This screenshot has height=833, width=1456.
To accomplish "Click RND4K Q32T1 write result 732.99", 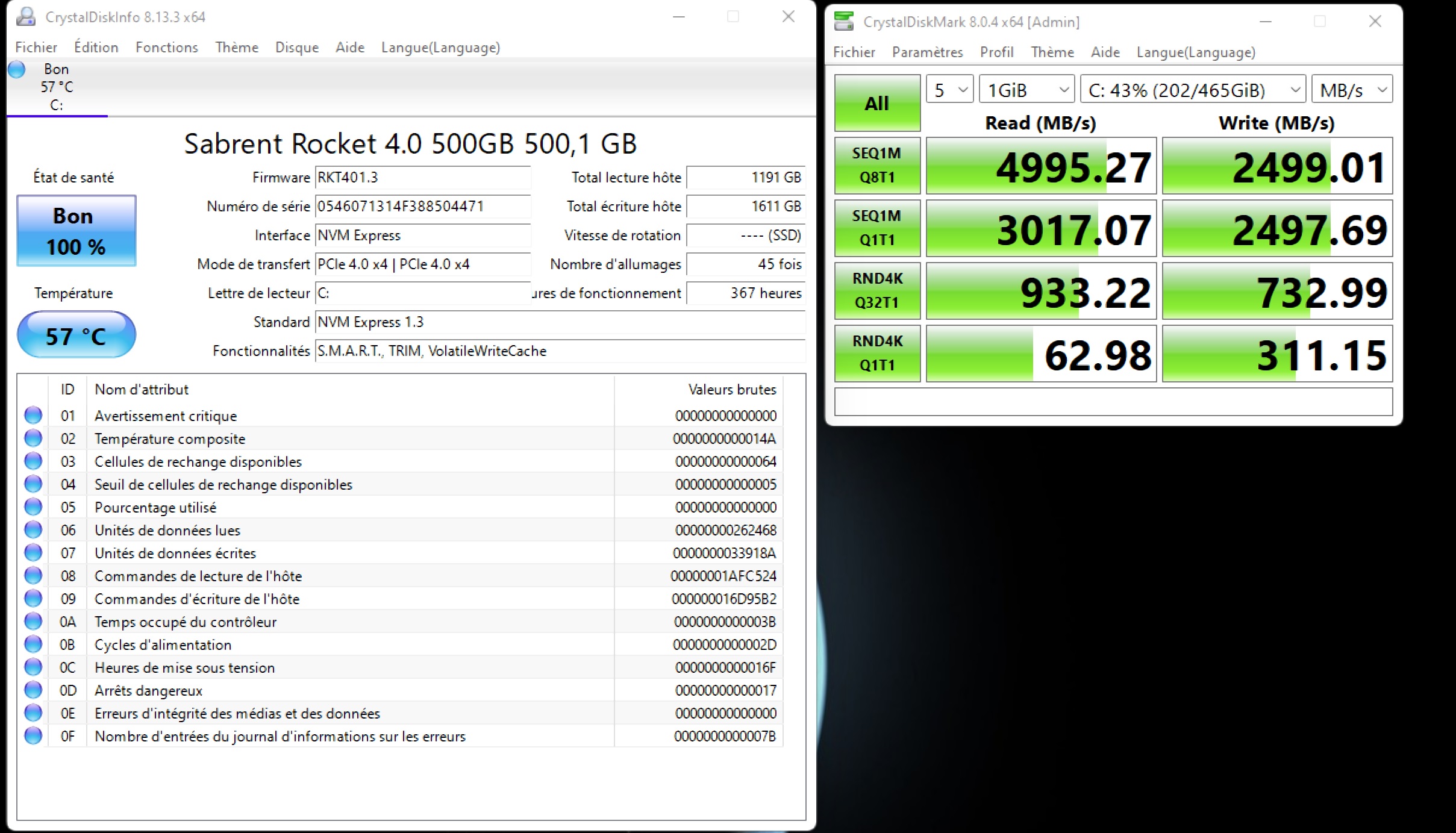I will click(1277, 291).
